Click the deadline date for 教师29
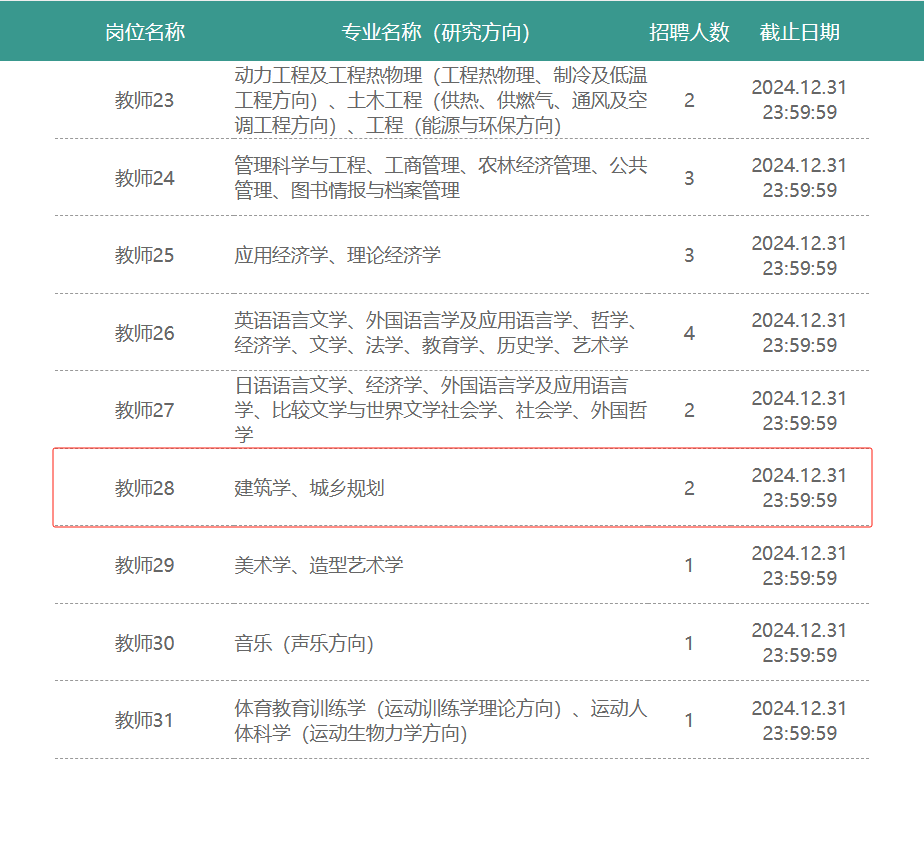This screenshot has height=847, width=924. pos(799,565)
